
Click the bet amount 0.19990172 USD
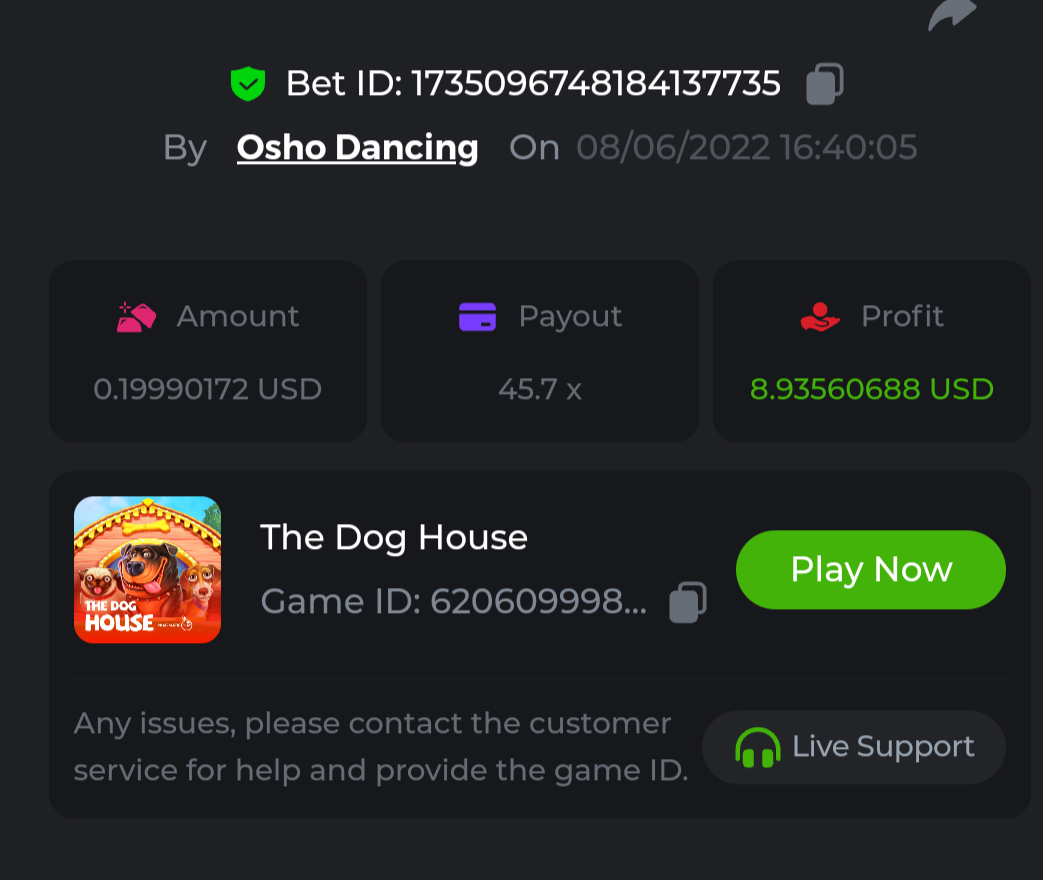(208, 389)
